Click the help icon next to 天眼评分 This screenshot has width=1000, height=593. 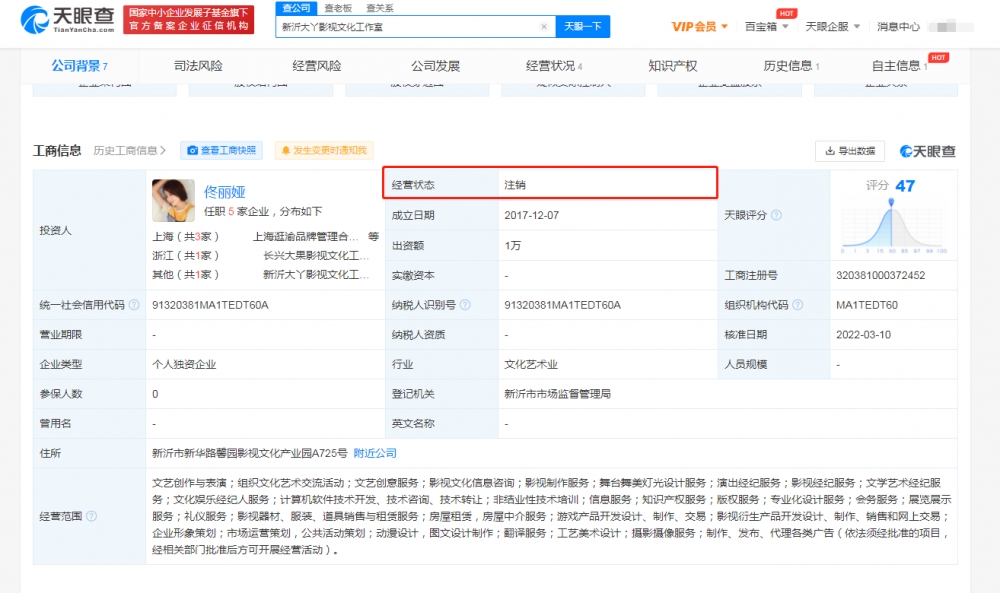point(776,215)
